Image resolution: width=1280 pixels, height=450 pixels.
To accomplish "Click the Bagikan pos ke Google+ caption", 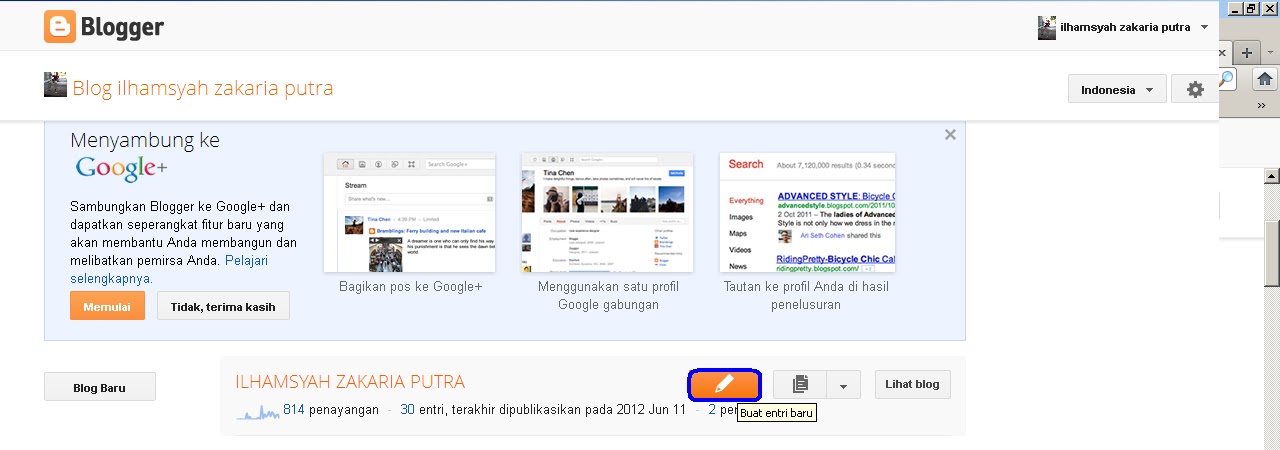I will 410,286.
